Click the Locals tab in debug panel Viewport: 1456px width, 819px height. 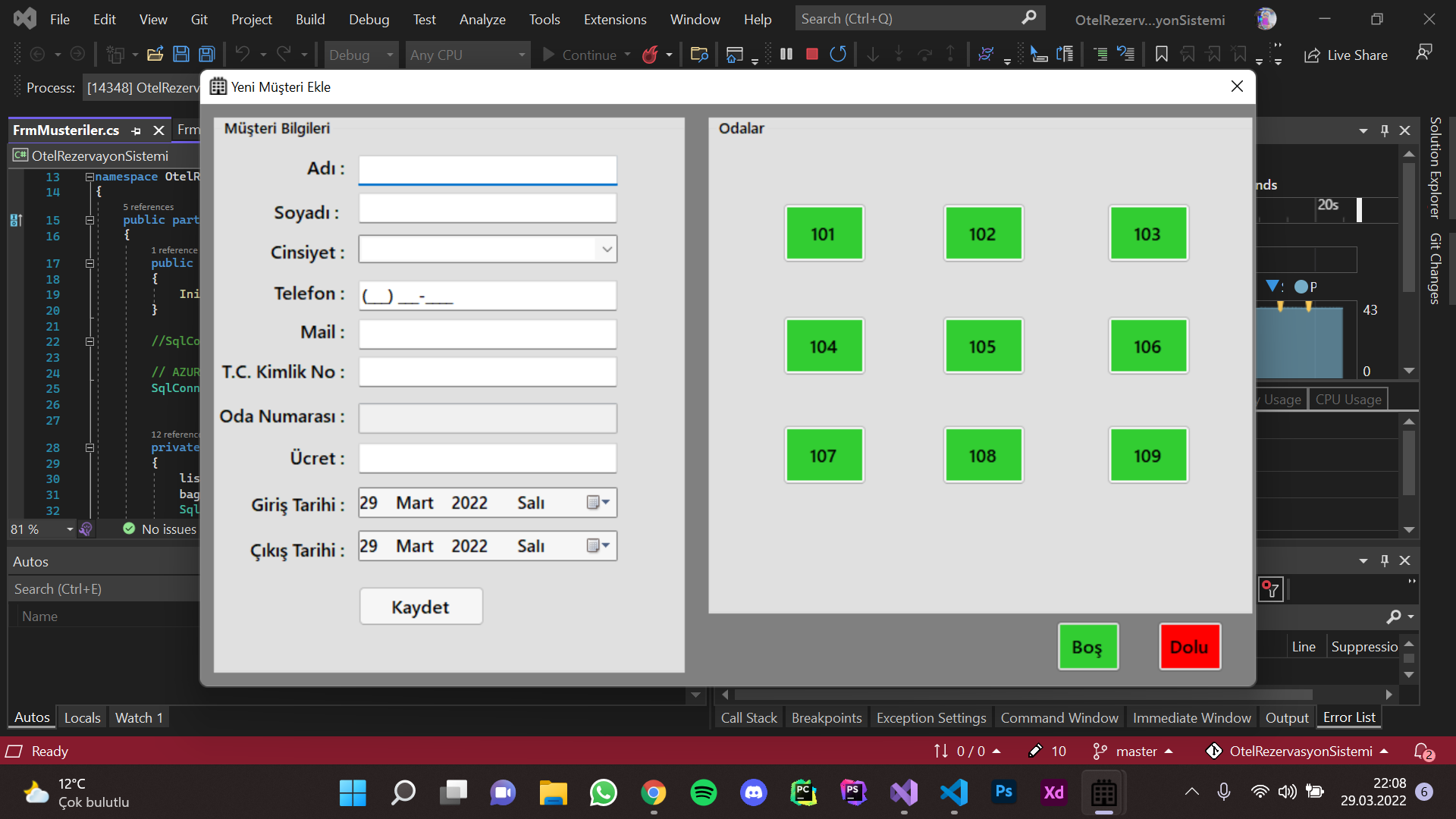(82, 717)
